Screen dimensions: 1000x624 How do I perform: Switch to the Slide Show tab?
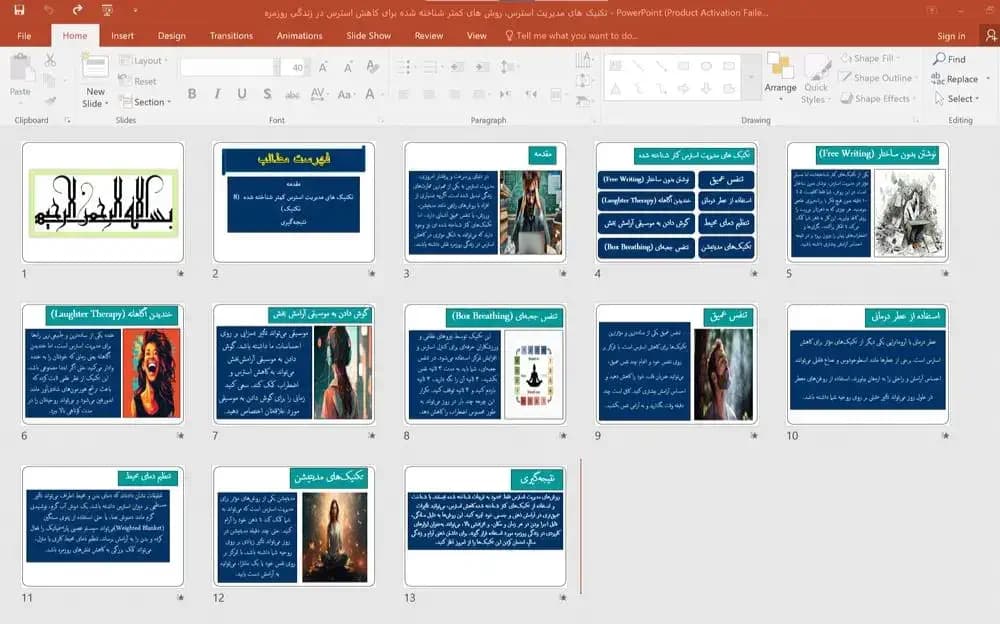point(369,36)
